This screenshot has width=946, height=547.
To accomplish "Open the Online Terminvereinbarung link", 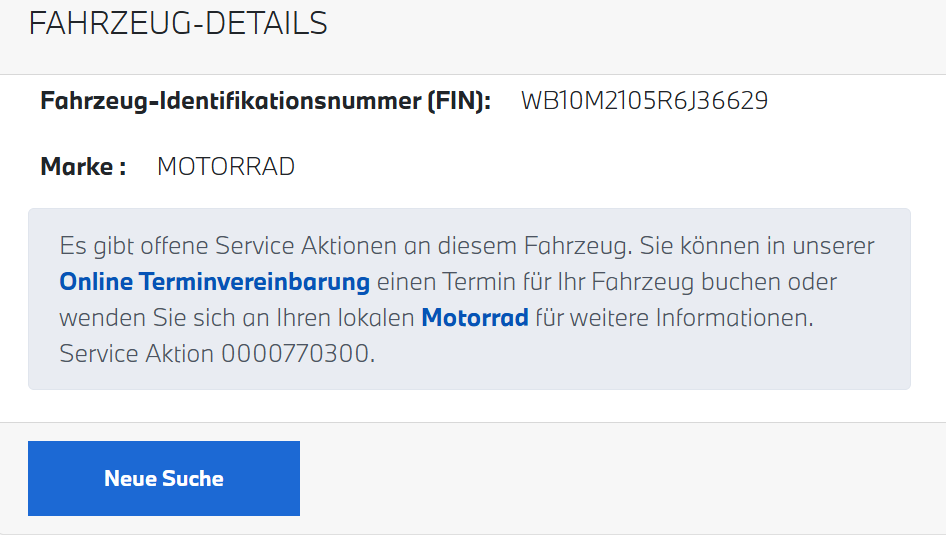I will click(214, 282).
